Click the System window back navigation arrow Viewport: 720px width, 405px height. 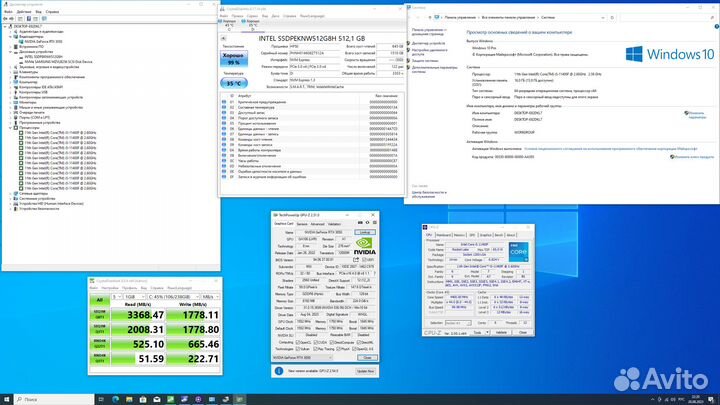click(x=410, y=17)
